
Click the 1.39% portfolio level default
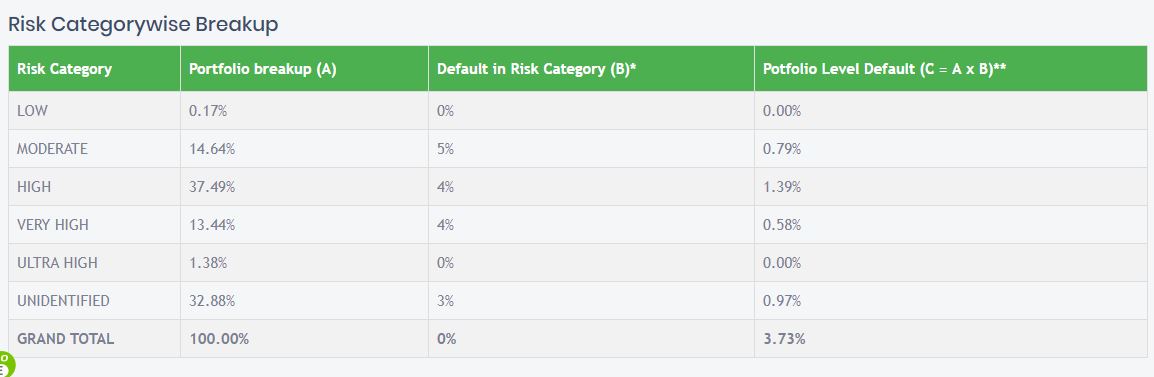782,187
